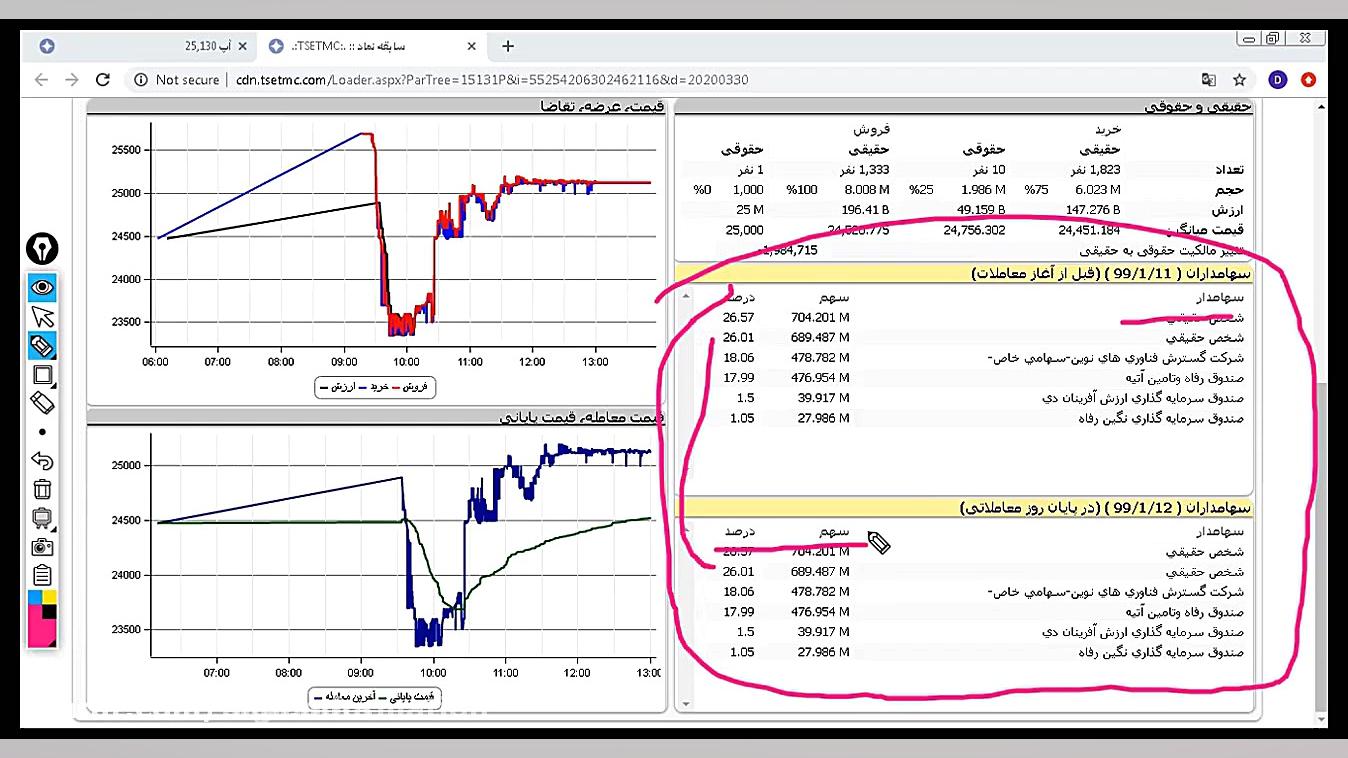The image size is (1348, 758).
Task: Take a screenshot with camera icon
Action: tap(42, 547)
